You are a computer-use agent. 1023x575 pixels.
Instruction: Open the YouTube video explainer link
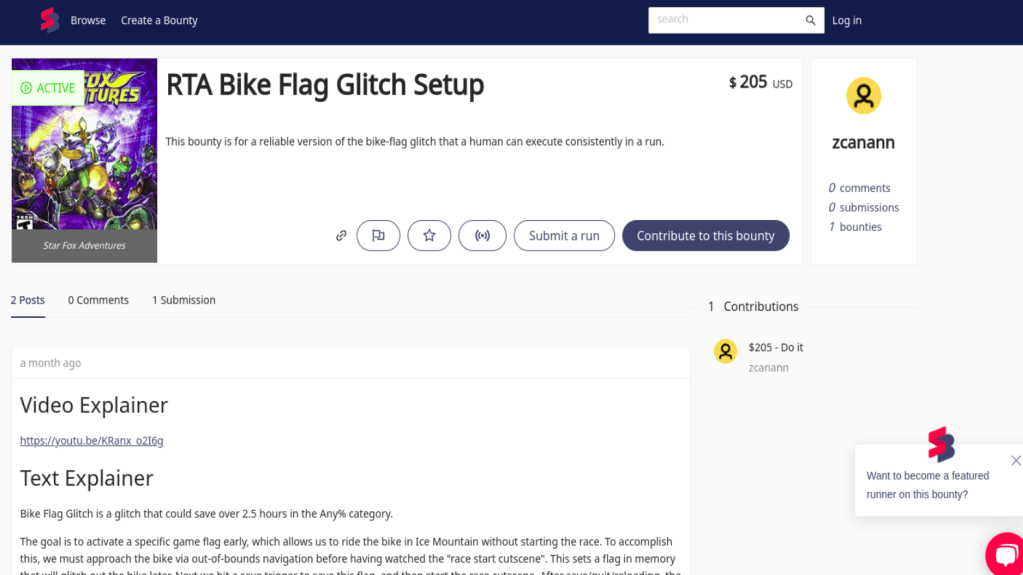[x=91, y=441]
